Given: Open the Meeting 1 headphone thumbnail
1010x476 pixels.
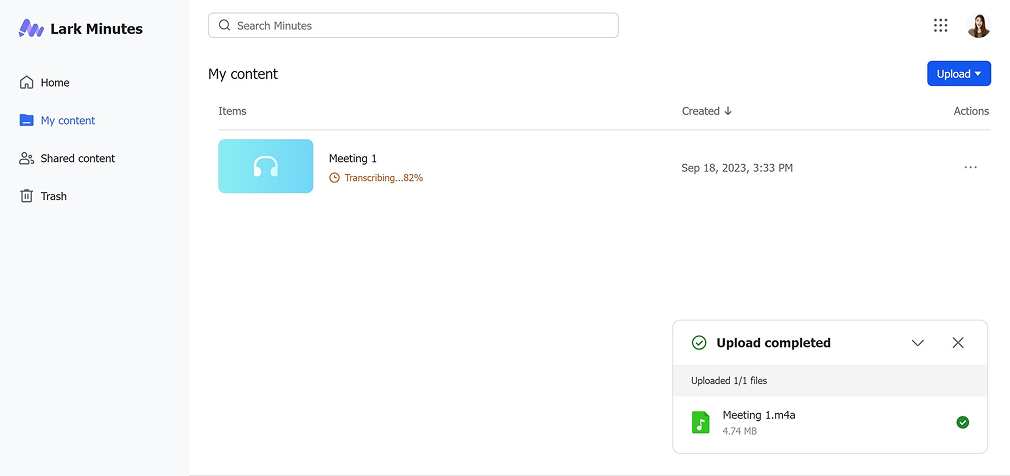Looking at the screenshot, I should point(265,166).
